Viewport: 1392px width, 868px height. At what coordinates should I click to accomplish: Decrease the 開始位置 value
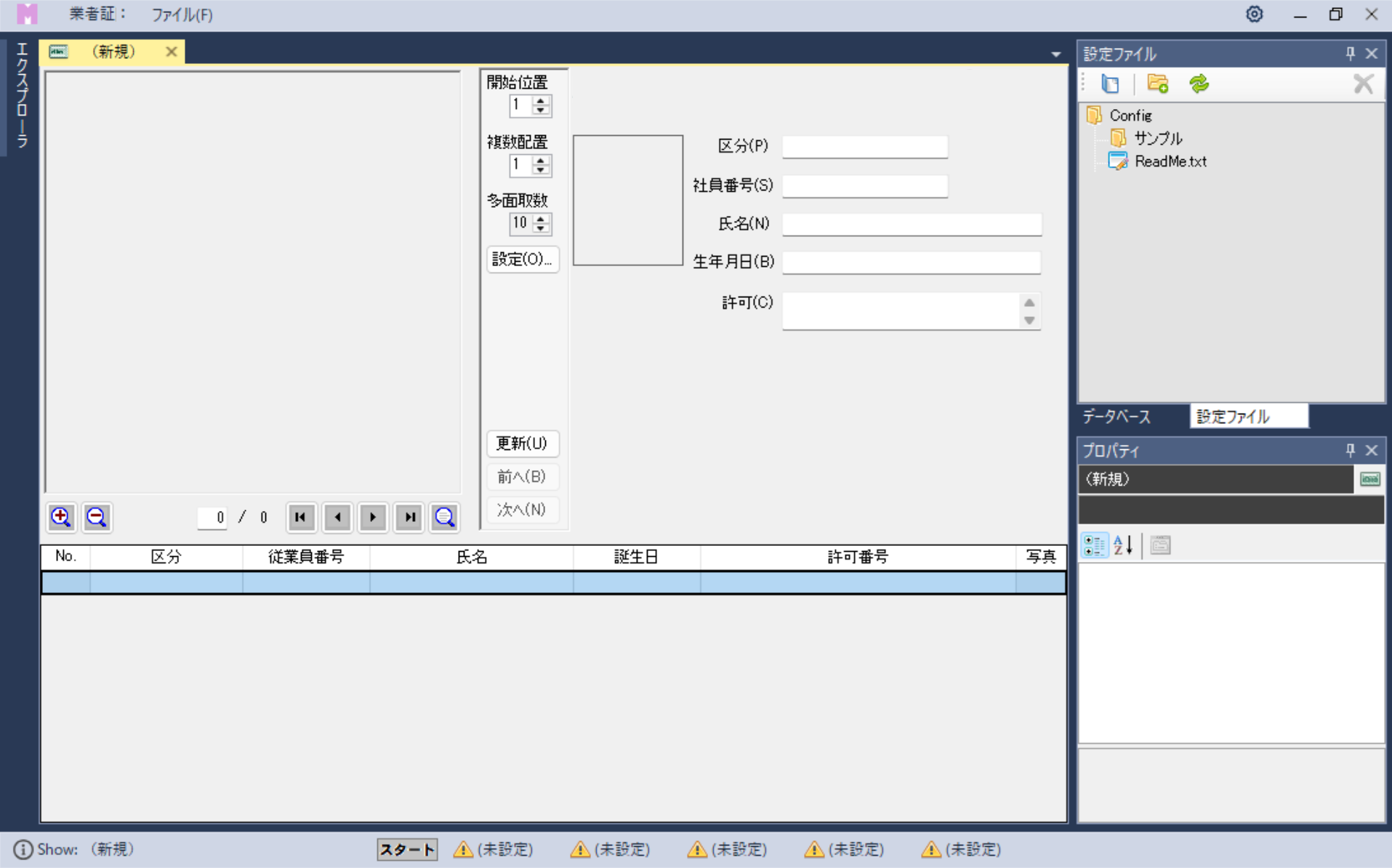click(540, 110)
